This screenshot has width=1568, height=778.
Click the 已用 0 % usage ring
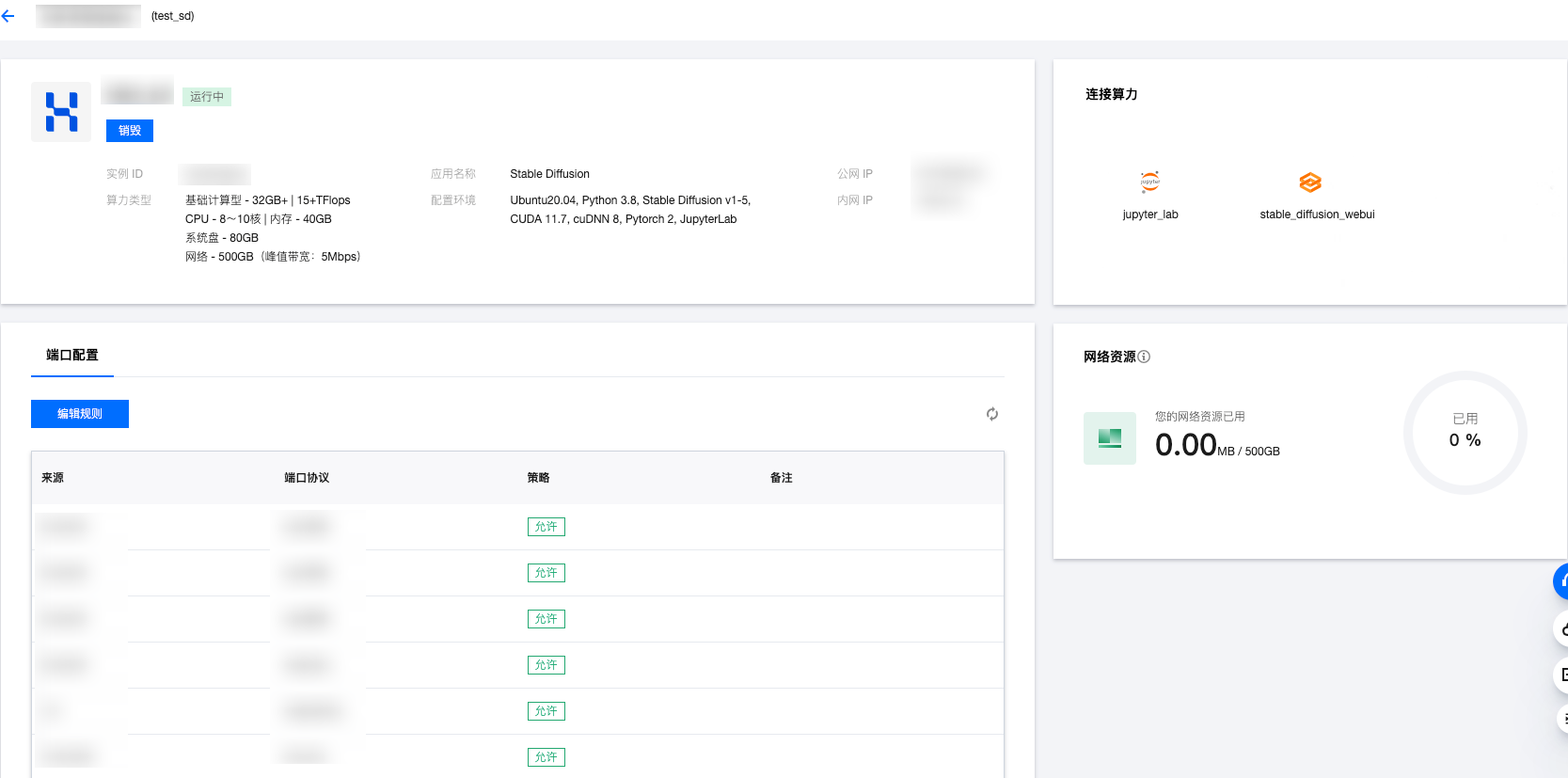pyautogui.click(x=1465, y=432)
